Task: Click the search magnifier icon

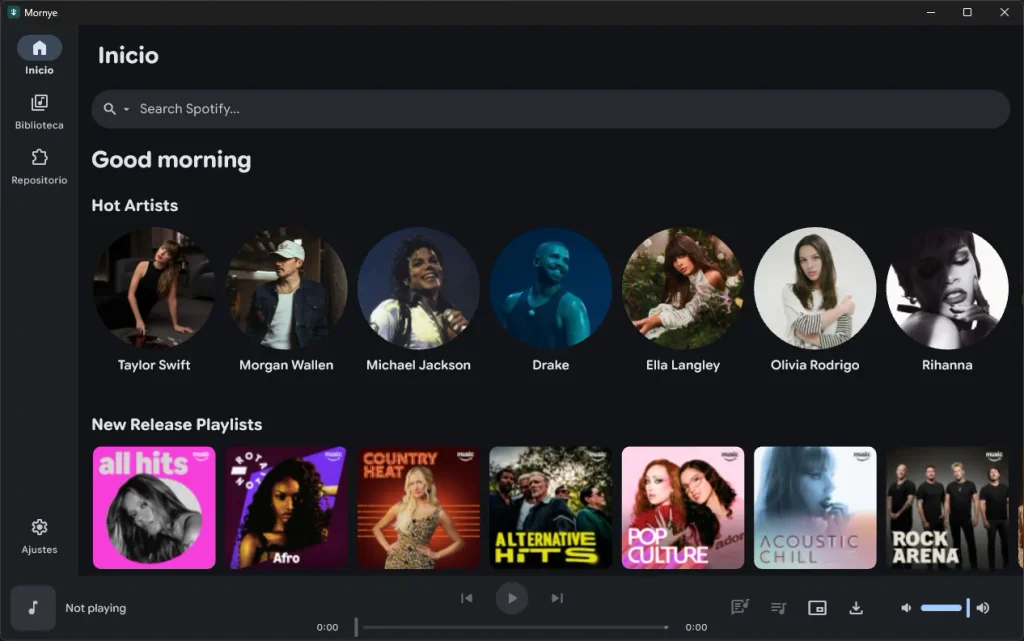Action: click(110, 109)
